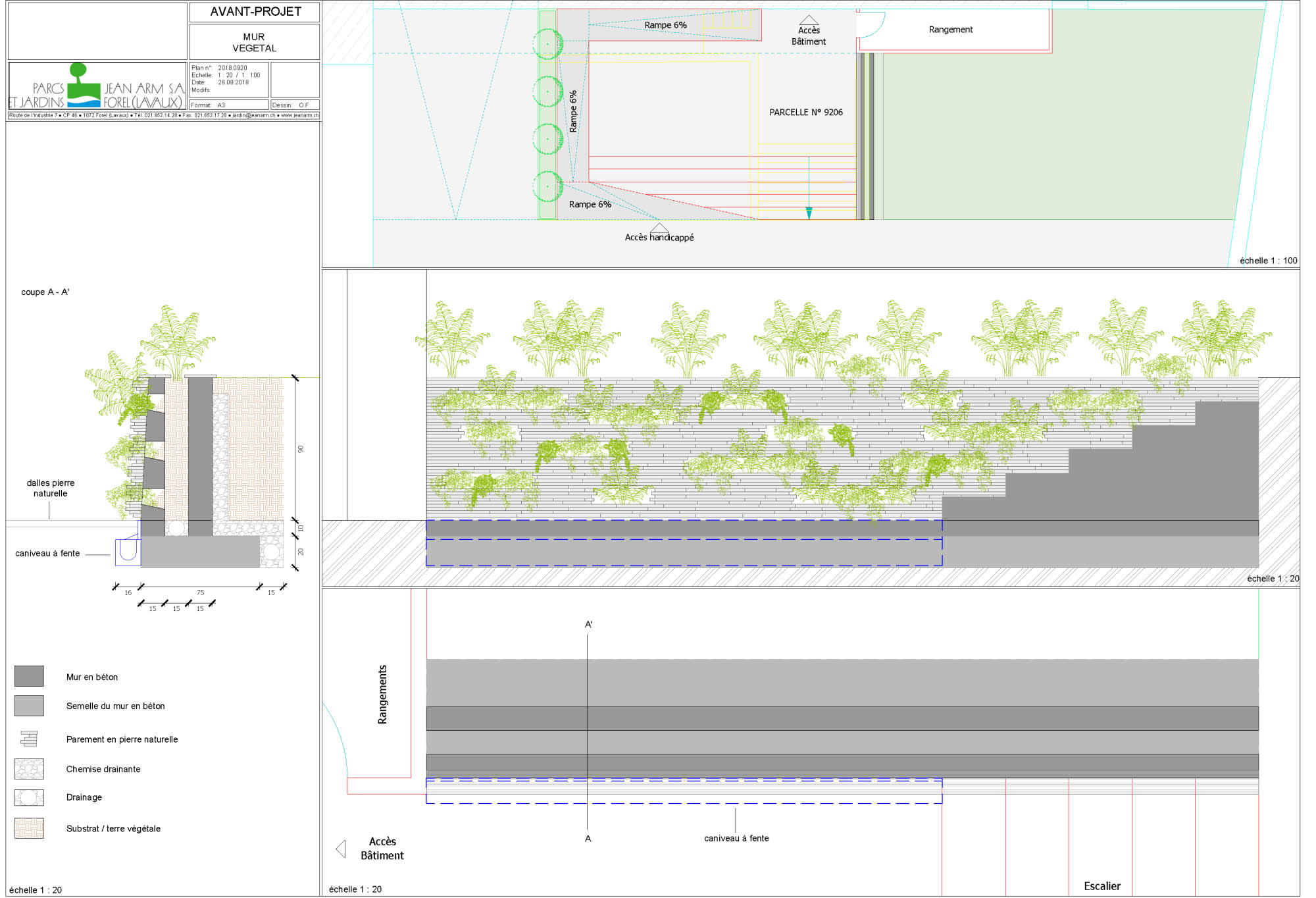Click the AVANT-PROJET title box
The height and width of the screenshot is (898, 1316).
pos(255,12)
